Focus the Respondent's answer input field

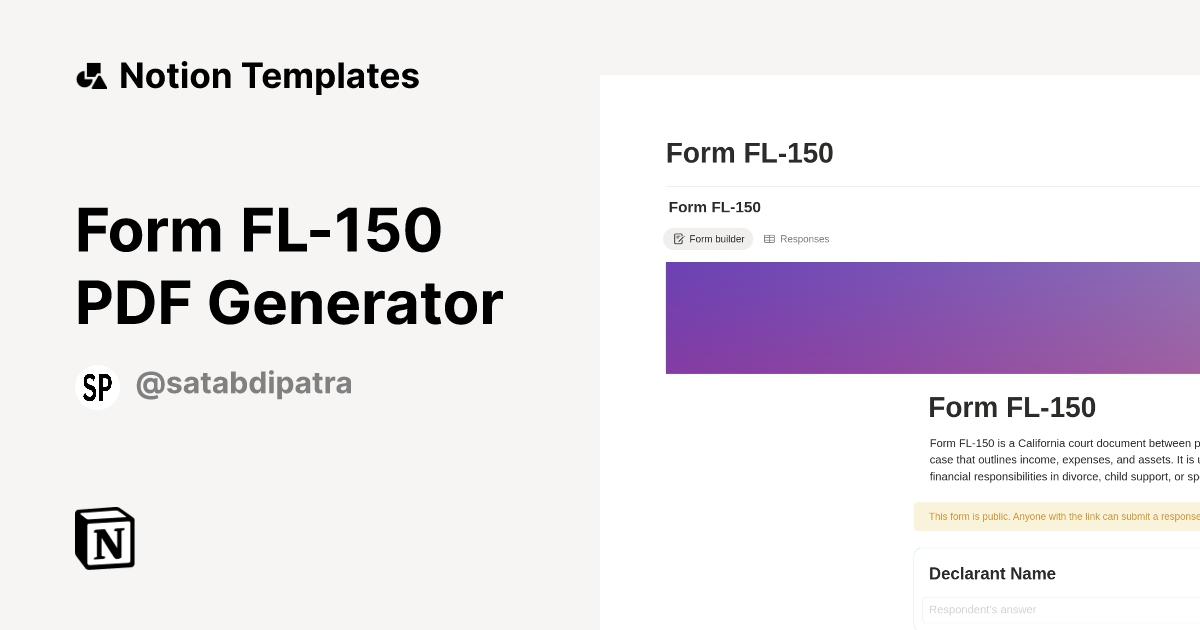(1060, 610)
